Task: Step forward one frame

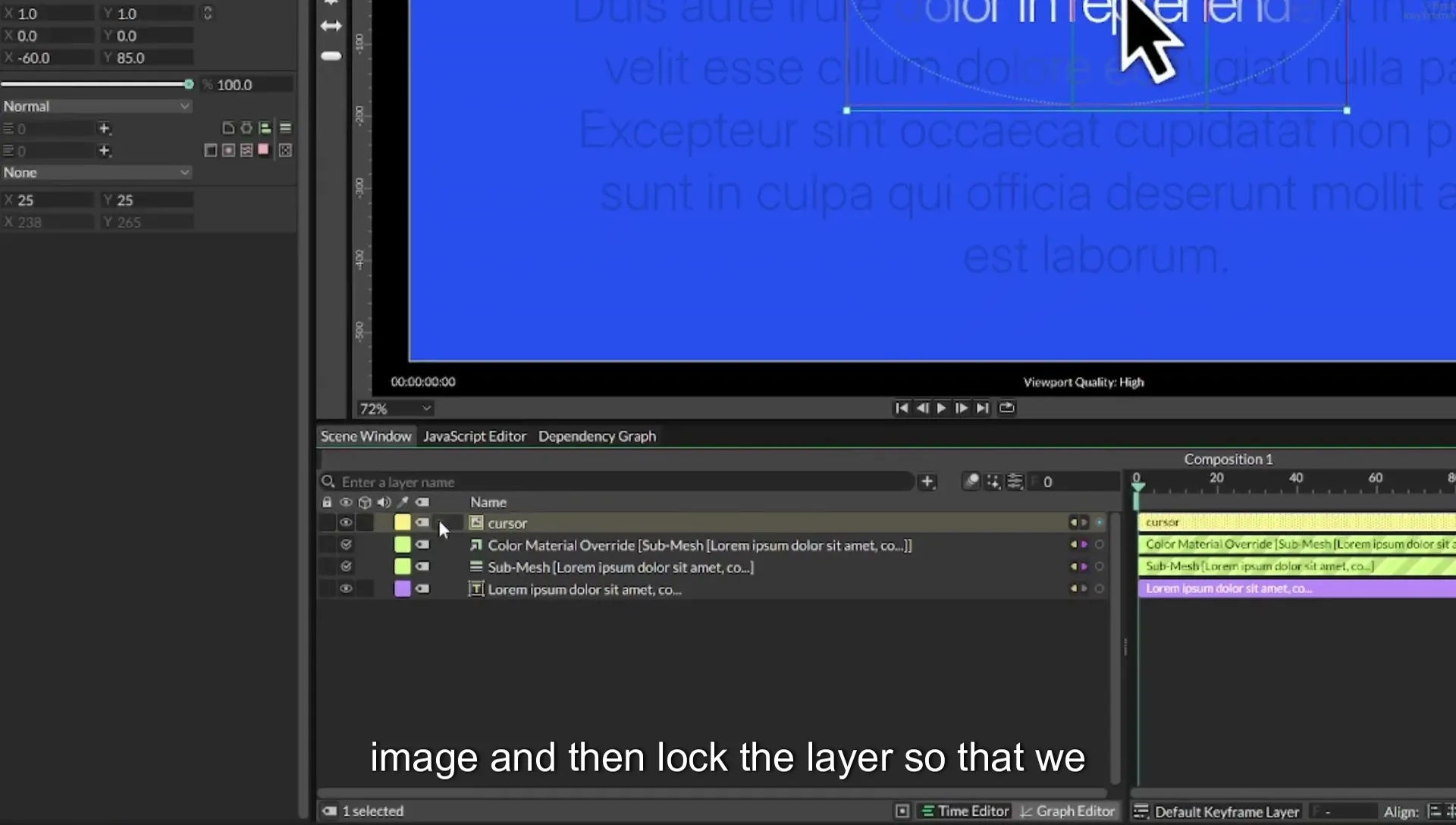Action: 962,408
